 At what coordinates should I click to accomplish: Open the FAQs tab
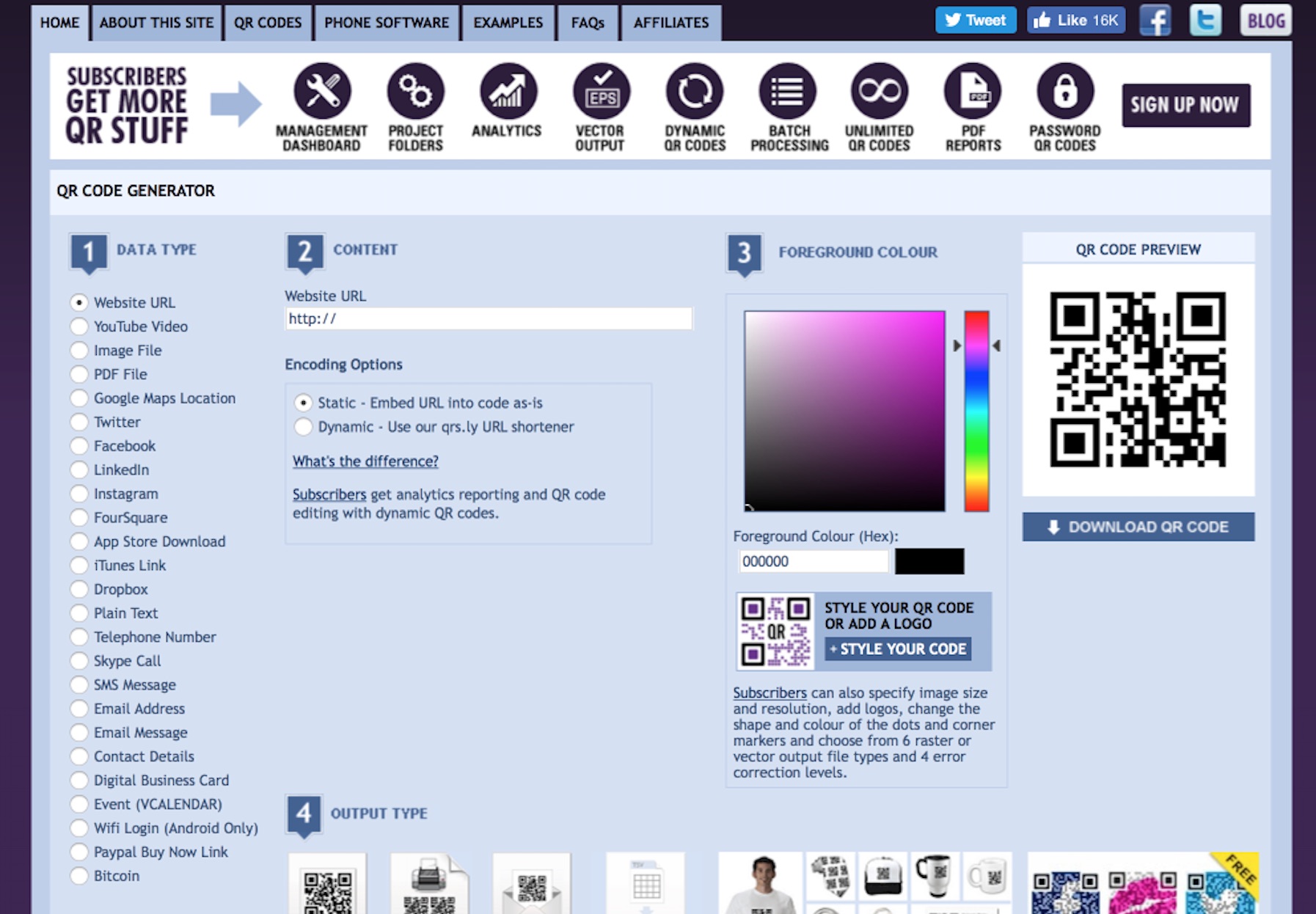pos(588,23)
